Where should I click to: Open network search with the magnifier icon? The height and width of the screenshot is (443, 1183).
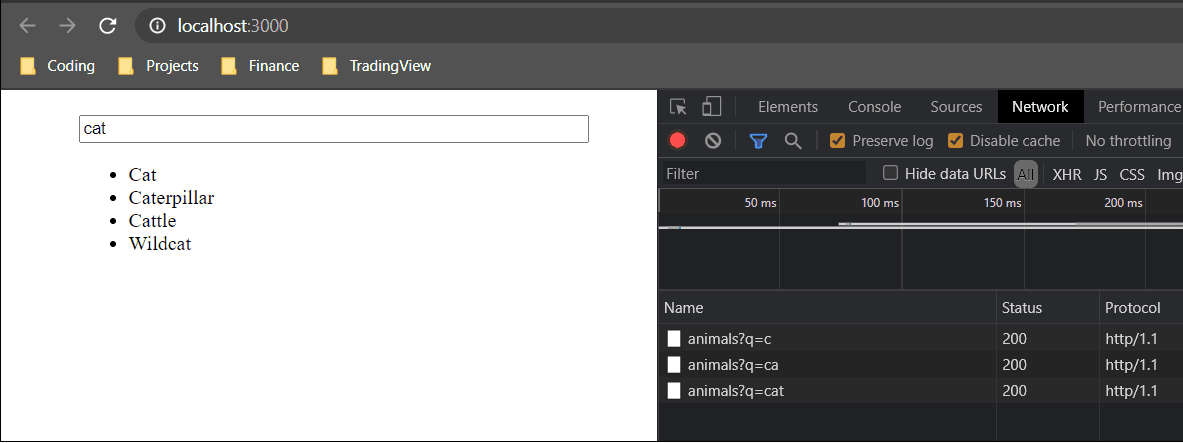pos(793,140)
